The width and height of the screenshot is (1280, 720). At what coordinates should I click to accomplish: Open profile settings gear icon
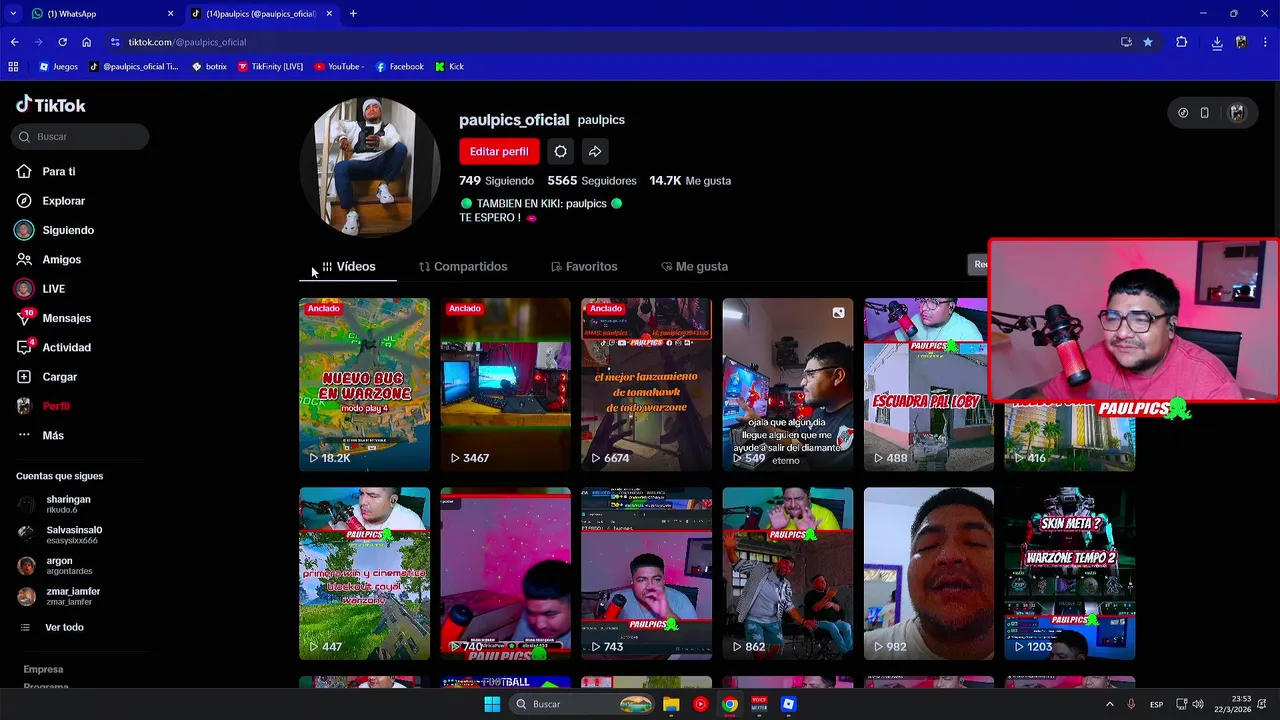(561, 151)
